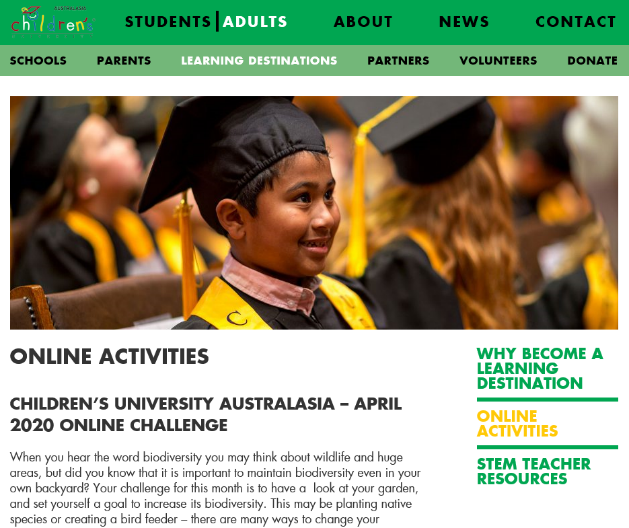Click the graduation hero banner image
Viewport: 629px width, 528px height.
click(314, 213)
